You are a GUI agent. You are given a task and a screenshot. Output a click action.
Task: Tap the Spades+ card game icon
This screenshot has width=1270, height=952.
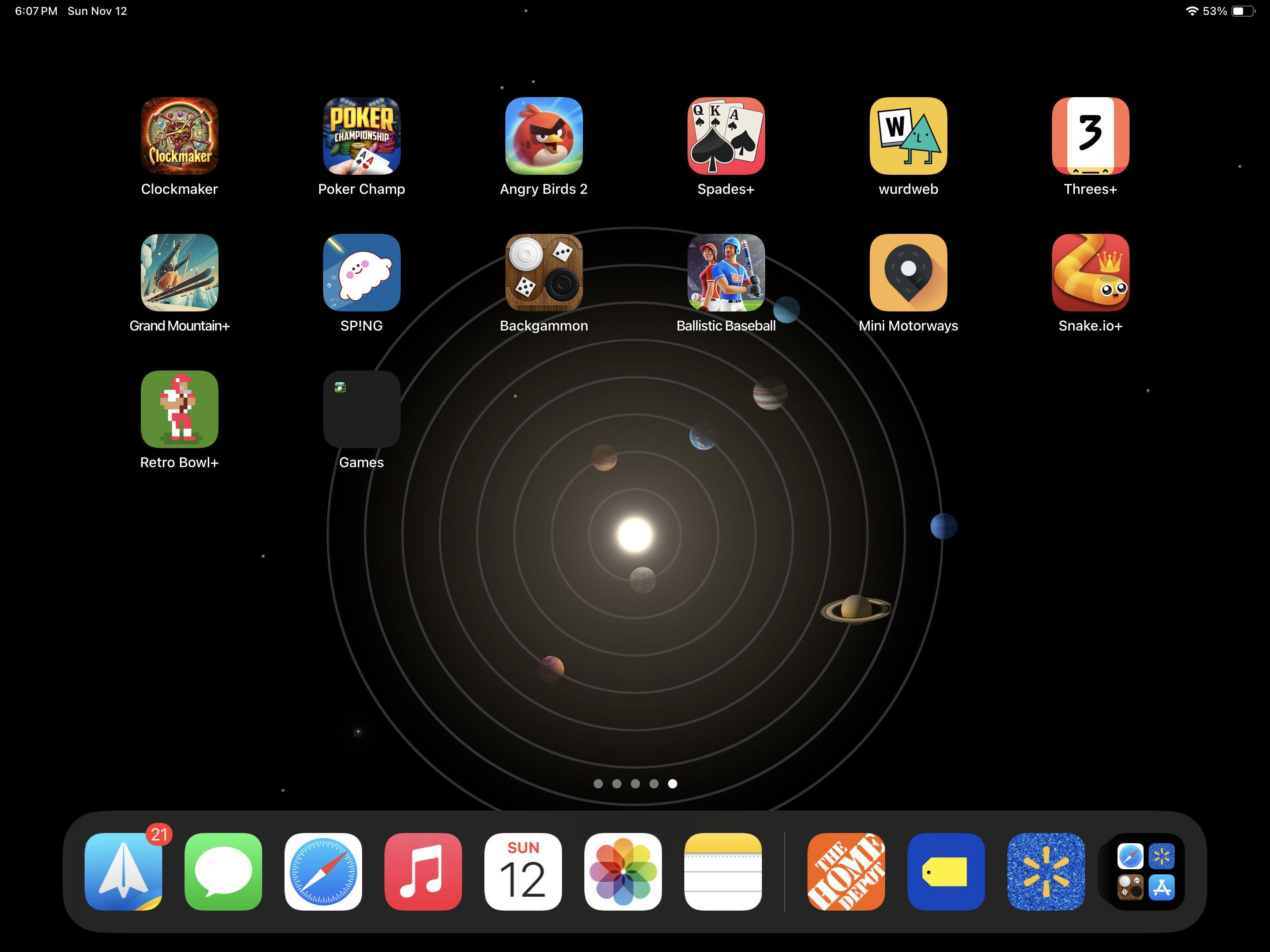click(726, 136)
